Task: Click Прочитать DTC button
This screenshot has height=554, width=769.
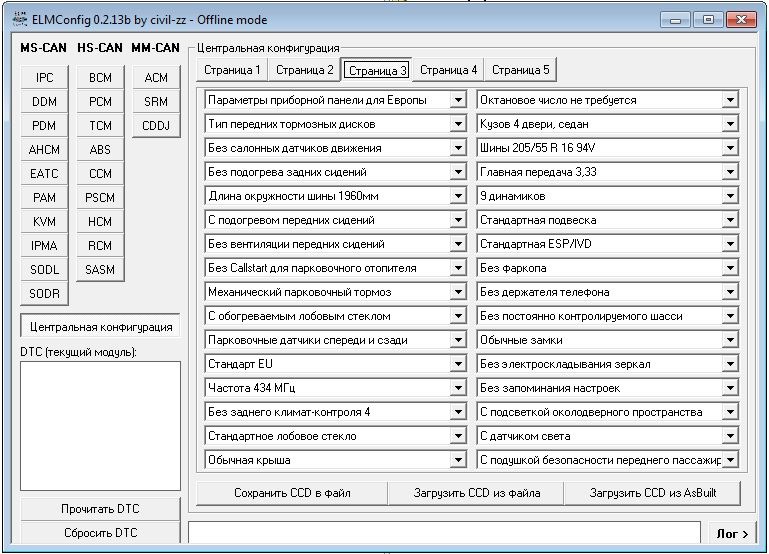Action: click(x=101, y=509)
